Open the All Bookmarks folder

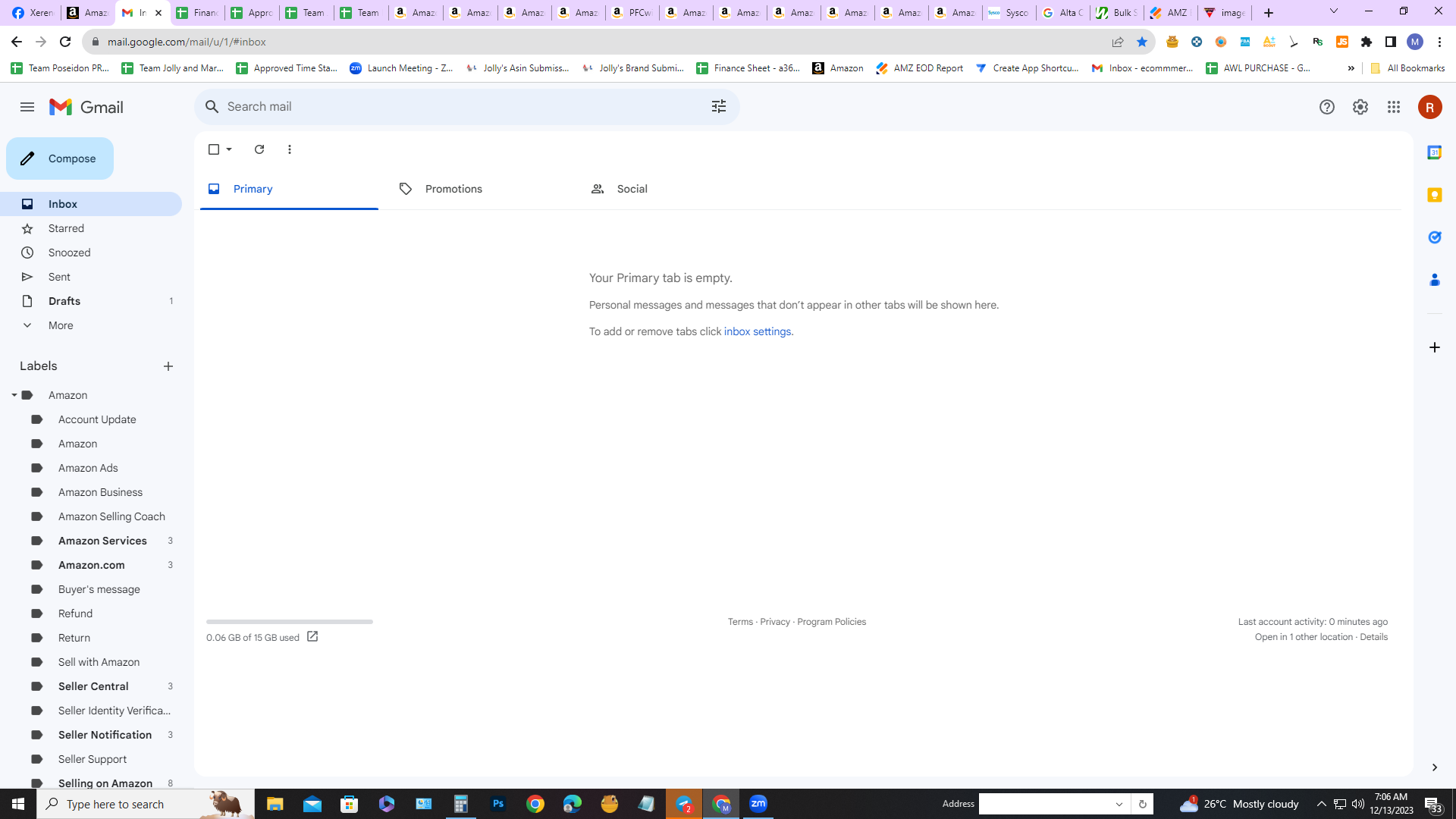pos(1407,68)
